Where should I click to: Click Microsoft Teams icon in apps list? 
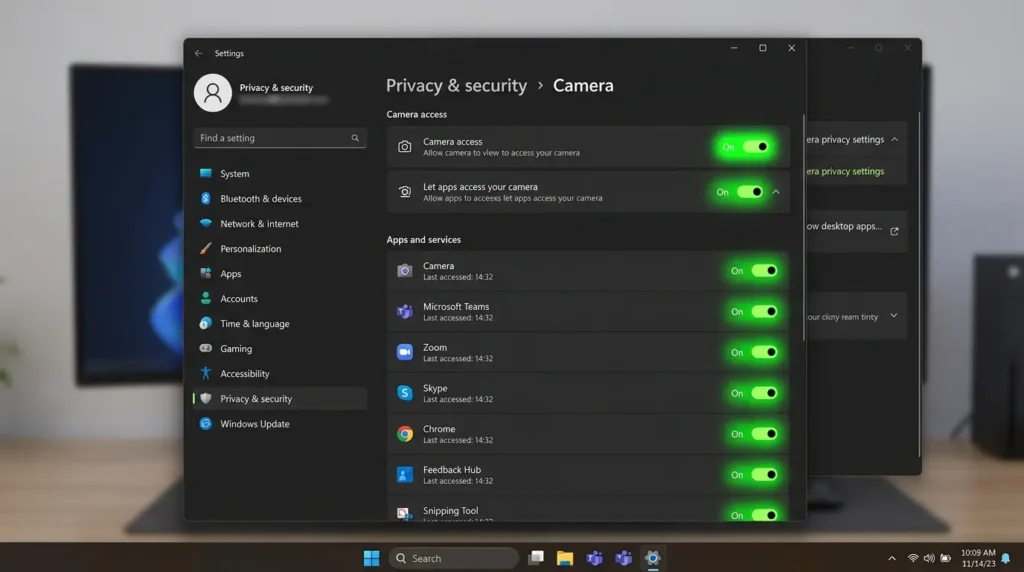tap(405, 311)
